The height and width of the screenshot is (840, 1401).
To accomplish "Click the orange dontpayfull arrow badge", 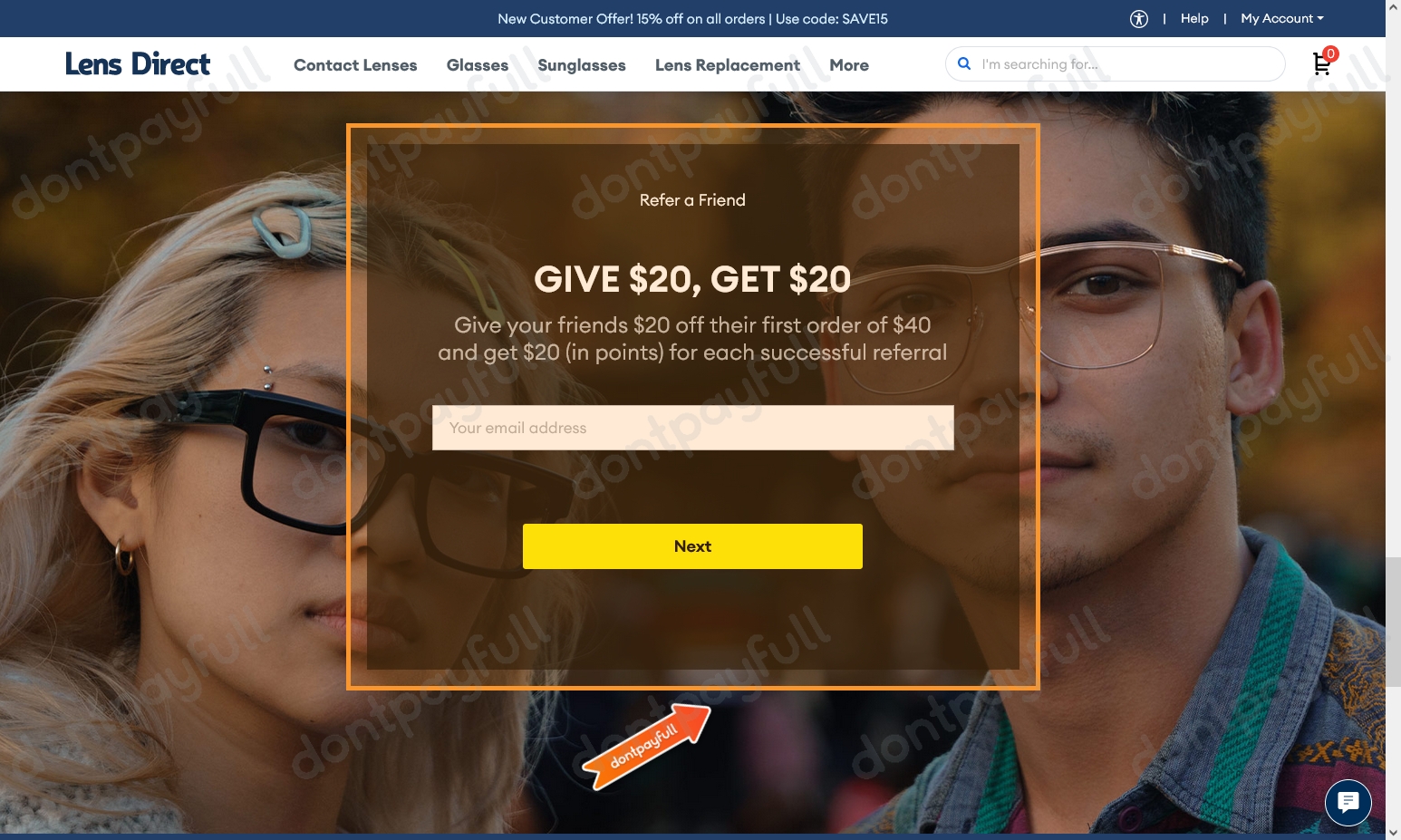I will pos(646,747).
